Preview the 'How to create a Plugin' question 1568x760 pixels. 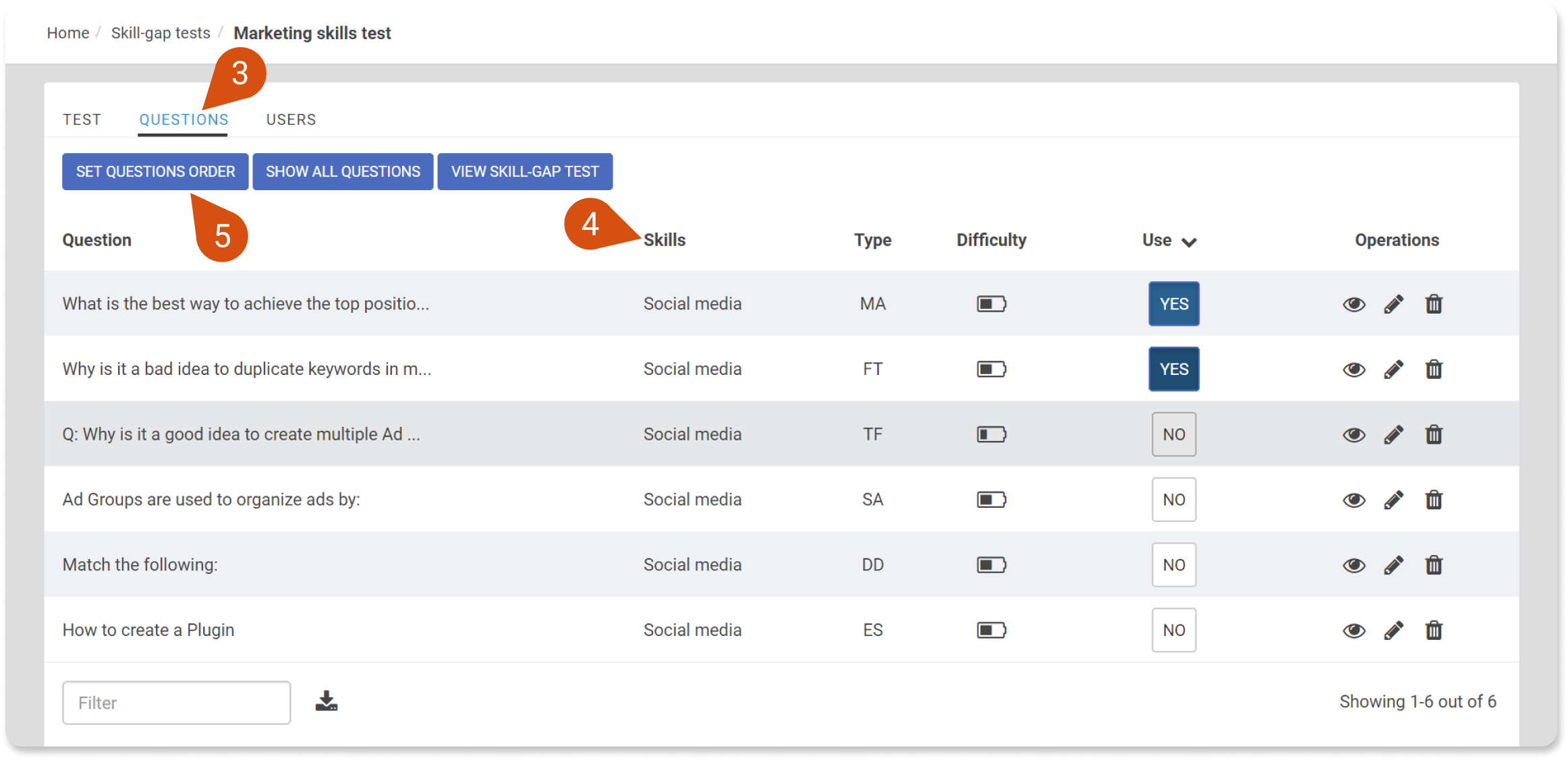coord(1353,631)
